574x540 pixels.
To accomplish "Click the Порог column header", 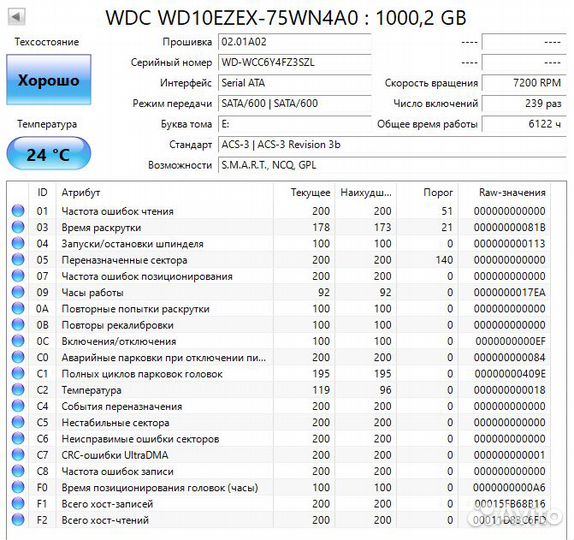I will [427, 192].
